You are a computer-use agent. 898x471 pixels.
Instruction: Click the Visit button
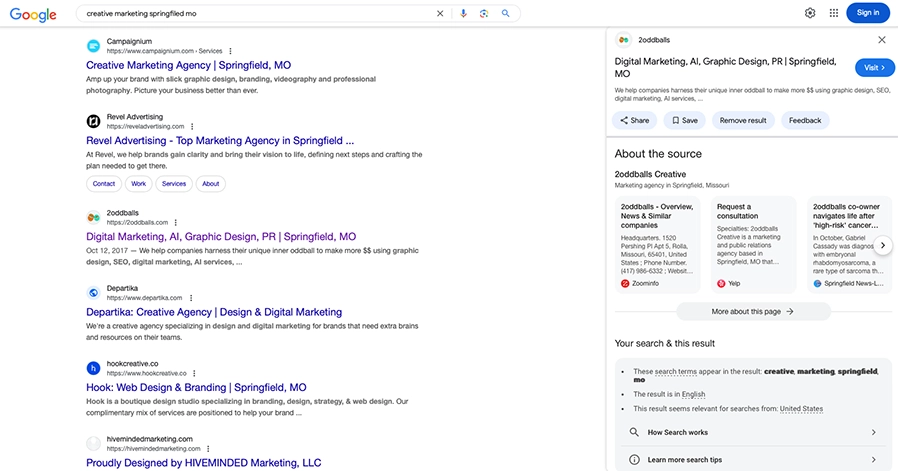click(x=875, y=68)
